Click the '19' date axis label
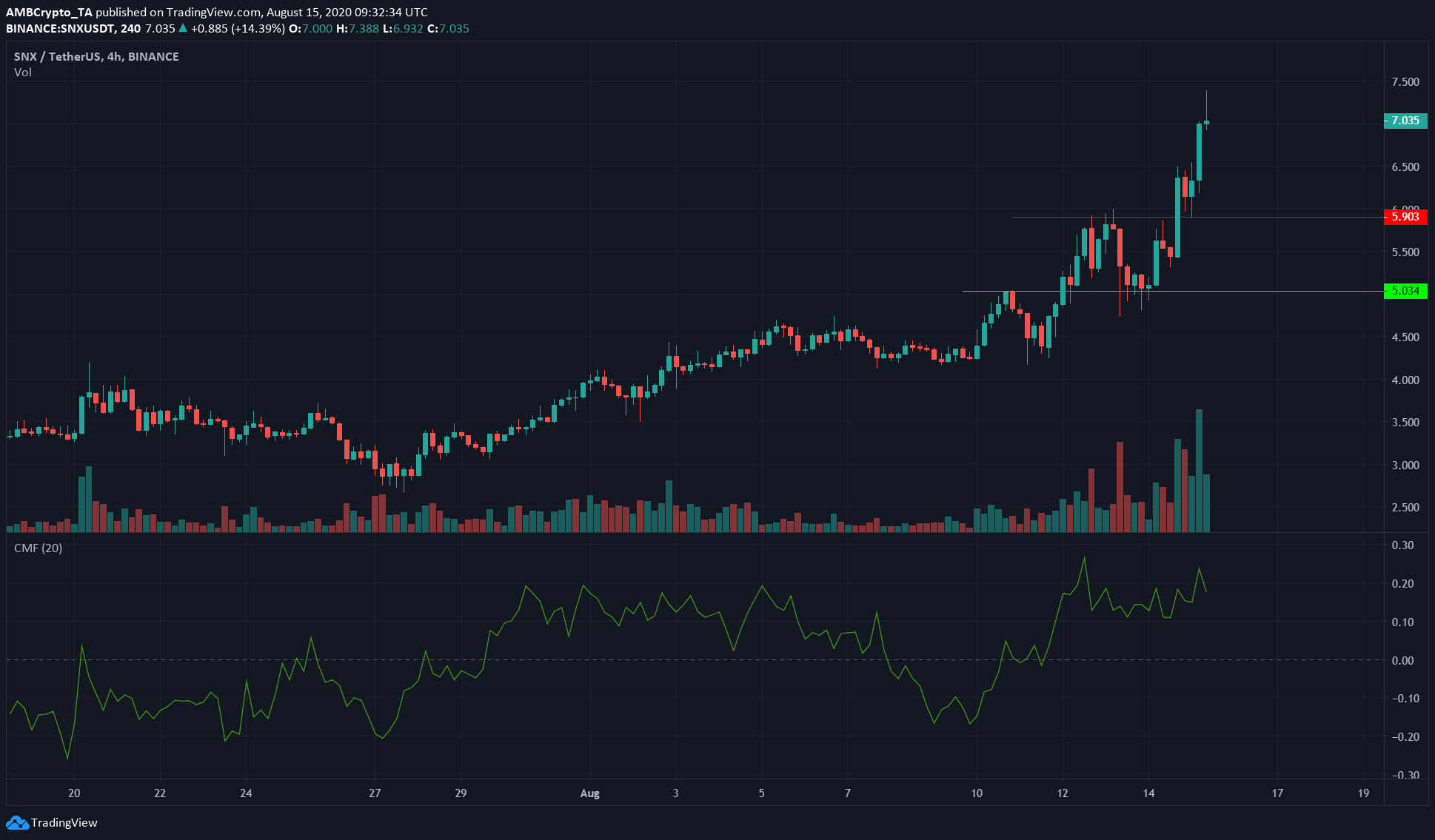The width and height of the screenshot is (1435, 840). (1363, 793)
